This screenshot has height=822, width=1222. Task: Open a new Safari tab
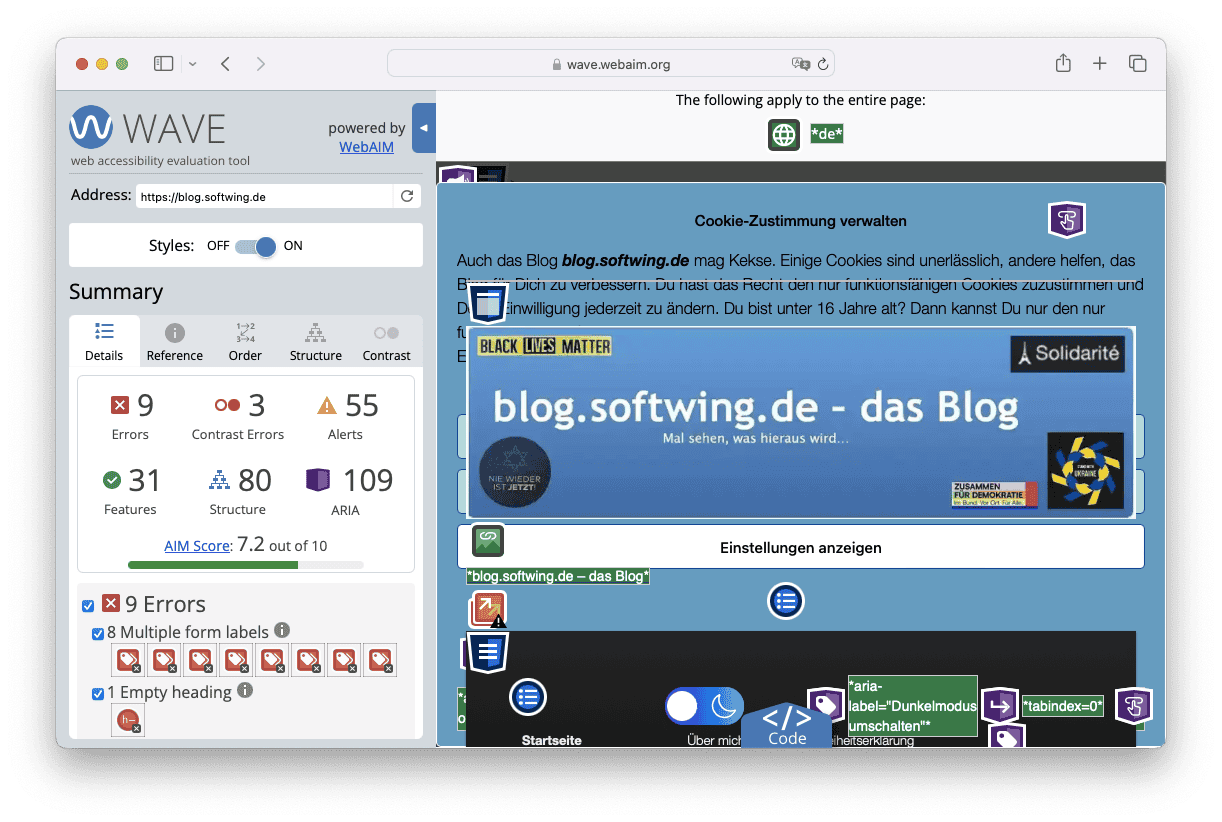pyautogui.click(x=1100, y=63)
